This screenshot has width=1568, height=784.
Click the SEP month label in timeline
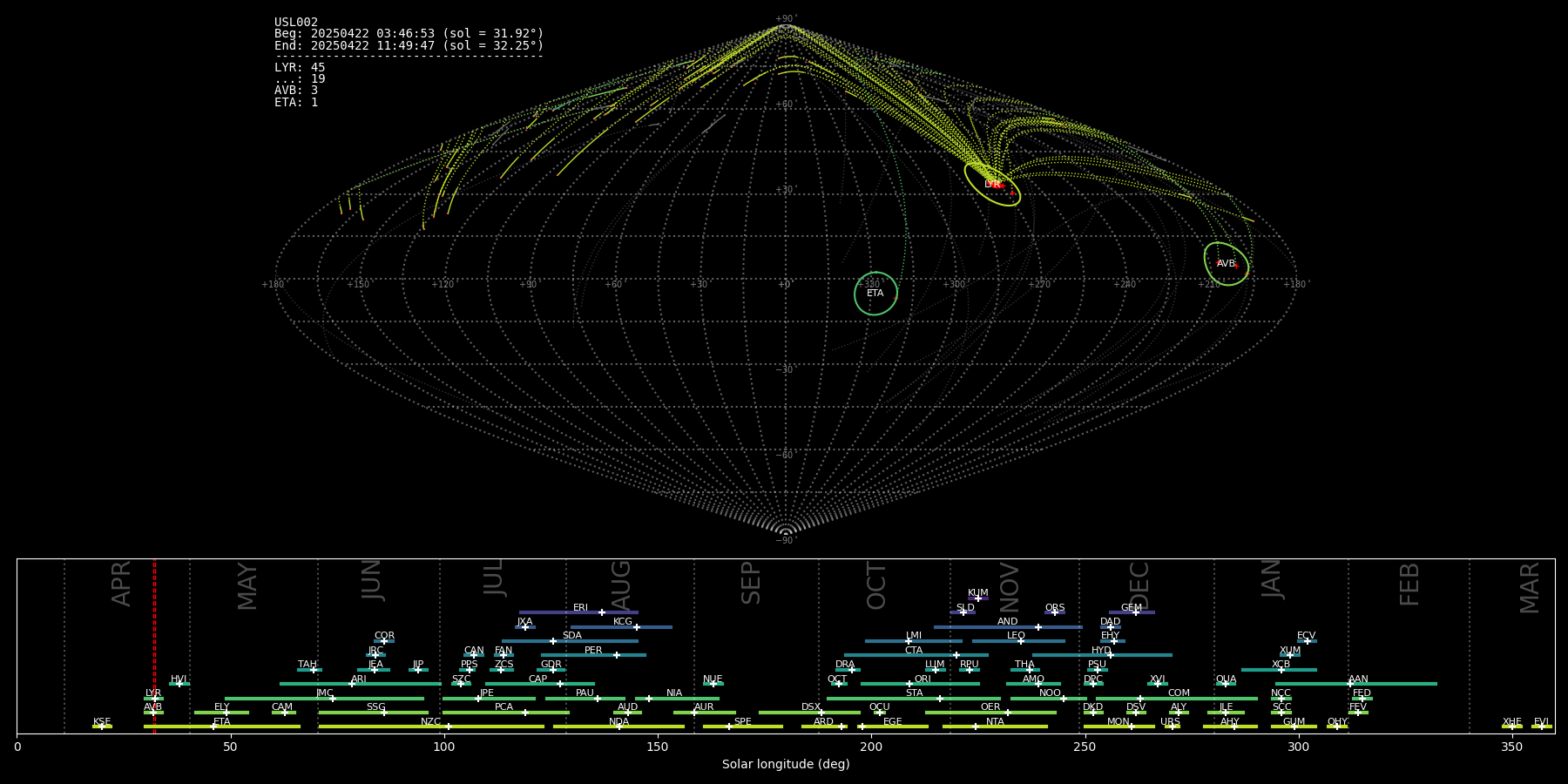[x=751, y=583]
